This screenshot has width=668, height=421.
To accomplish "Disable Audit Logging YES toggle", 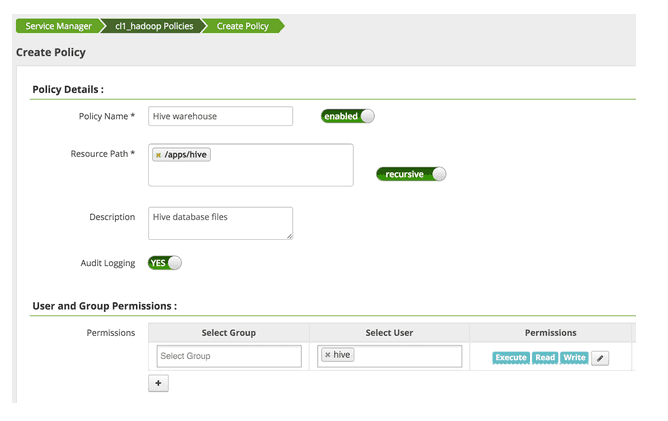I will tap(165, 263).
